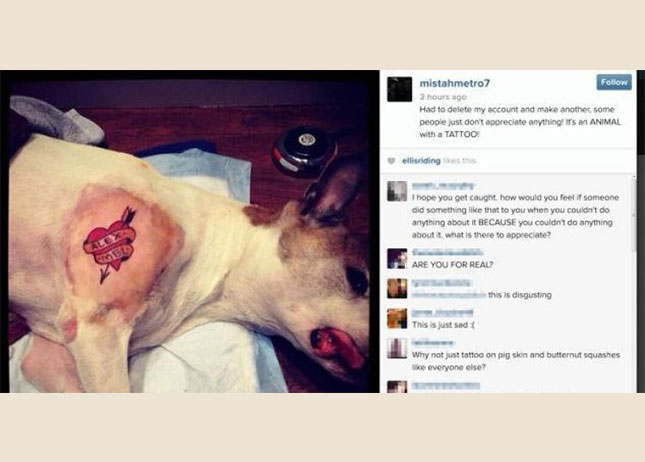
Task: Click the heart like icon
Action: pyautogui.click(x=392, y=161)
